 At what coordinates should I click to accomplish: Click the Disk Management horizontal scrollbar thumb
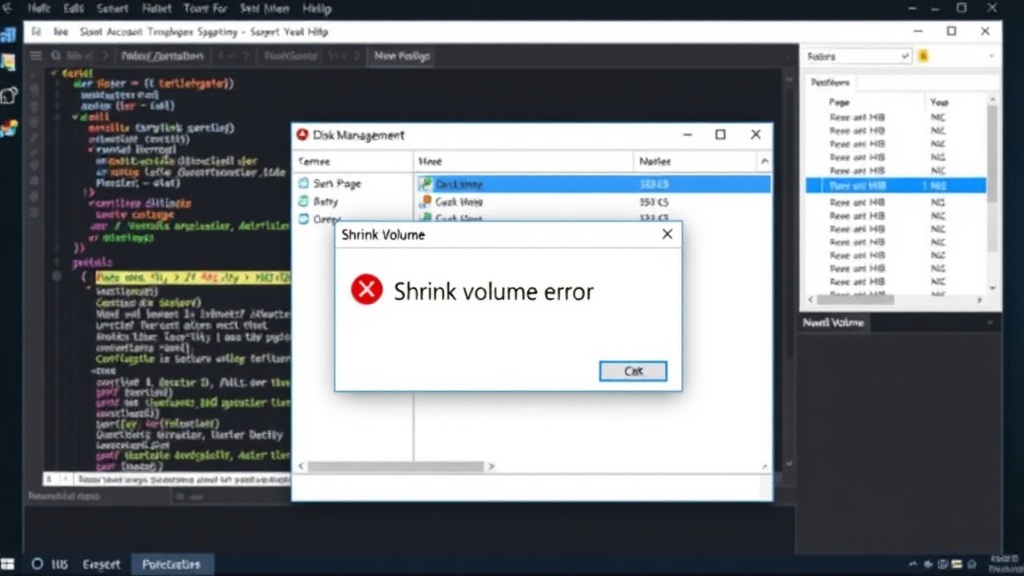(395, 466)
